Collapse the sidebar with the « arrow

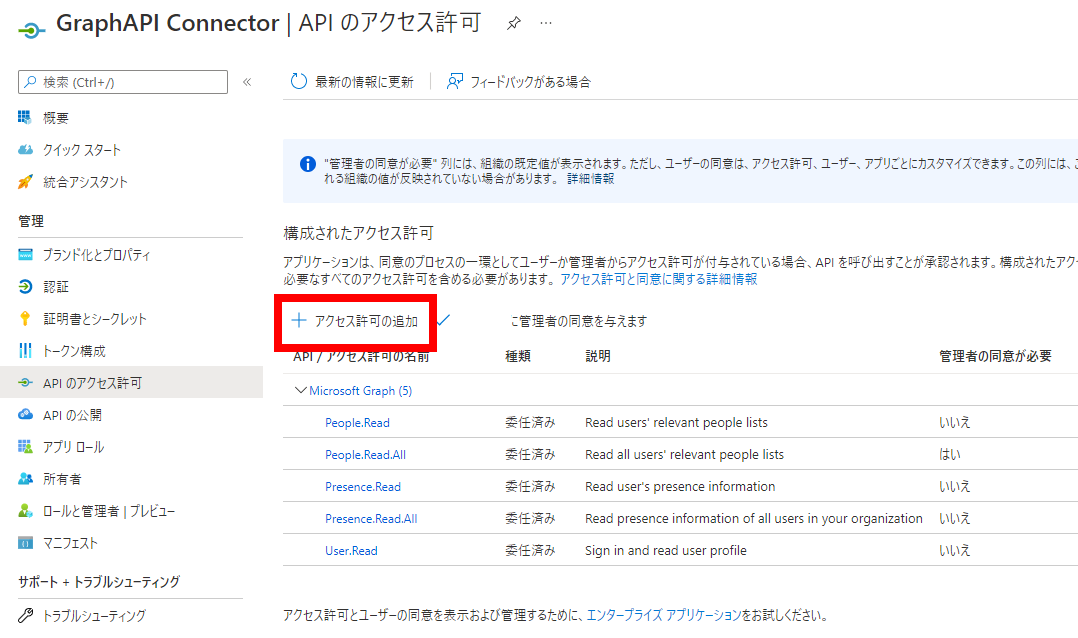(x=247, y=84)
